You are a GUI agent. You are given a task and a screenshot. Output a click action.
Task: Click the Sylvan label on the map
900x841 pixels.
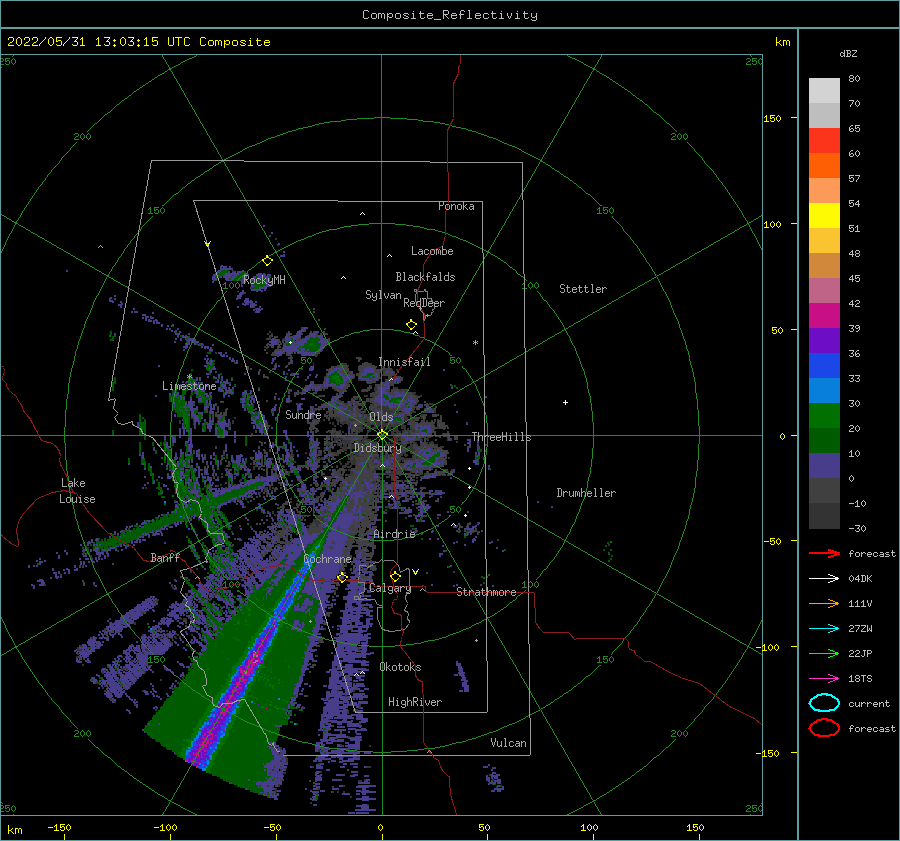coord(383,295)
